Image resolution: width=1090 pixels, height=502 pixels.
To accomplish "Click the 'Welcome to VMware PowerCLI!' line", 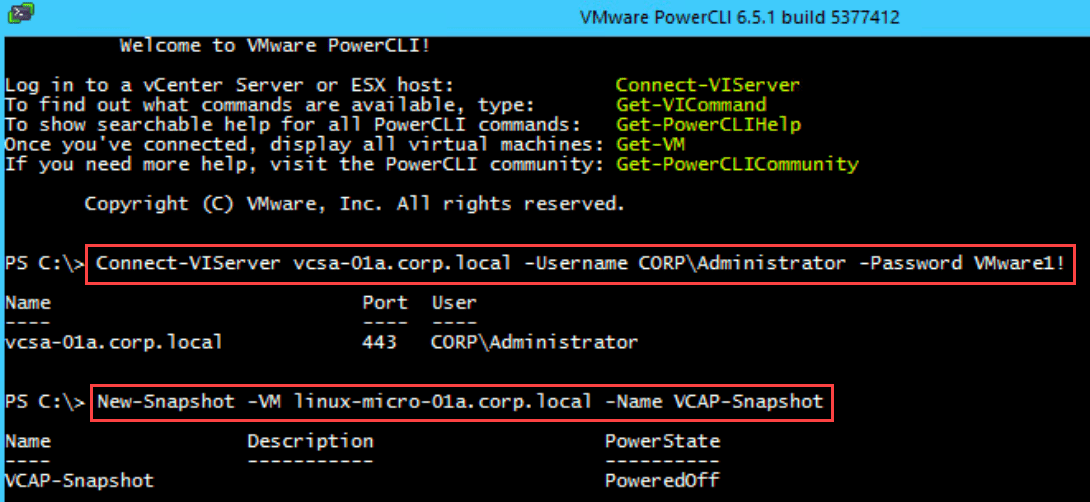I will tap(275, 46).
